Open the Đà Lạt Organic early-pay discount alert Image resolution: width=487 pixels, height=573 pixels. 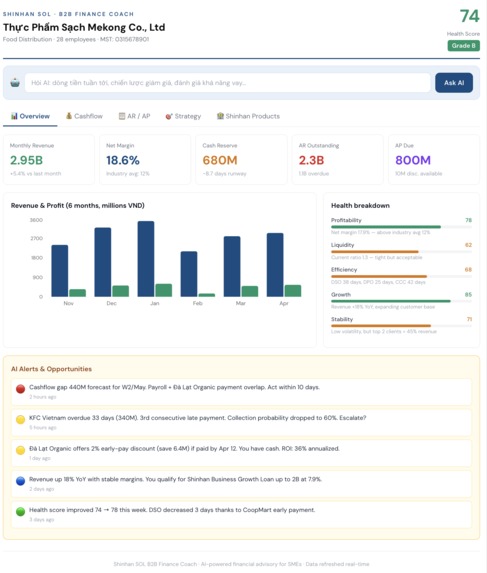pyautogui.click(x=241, y=453)
